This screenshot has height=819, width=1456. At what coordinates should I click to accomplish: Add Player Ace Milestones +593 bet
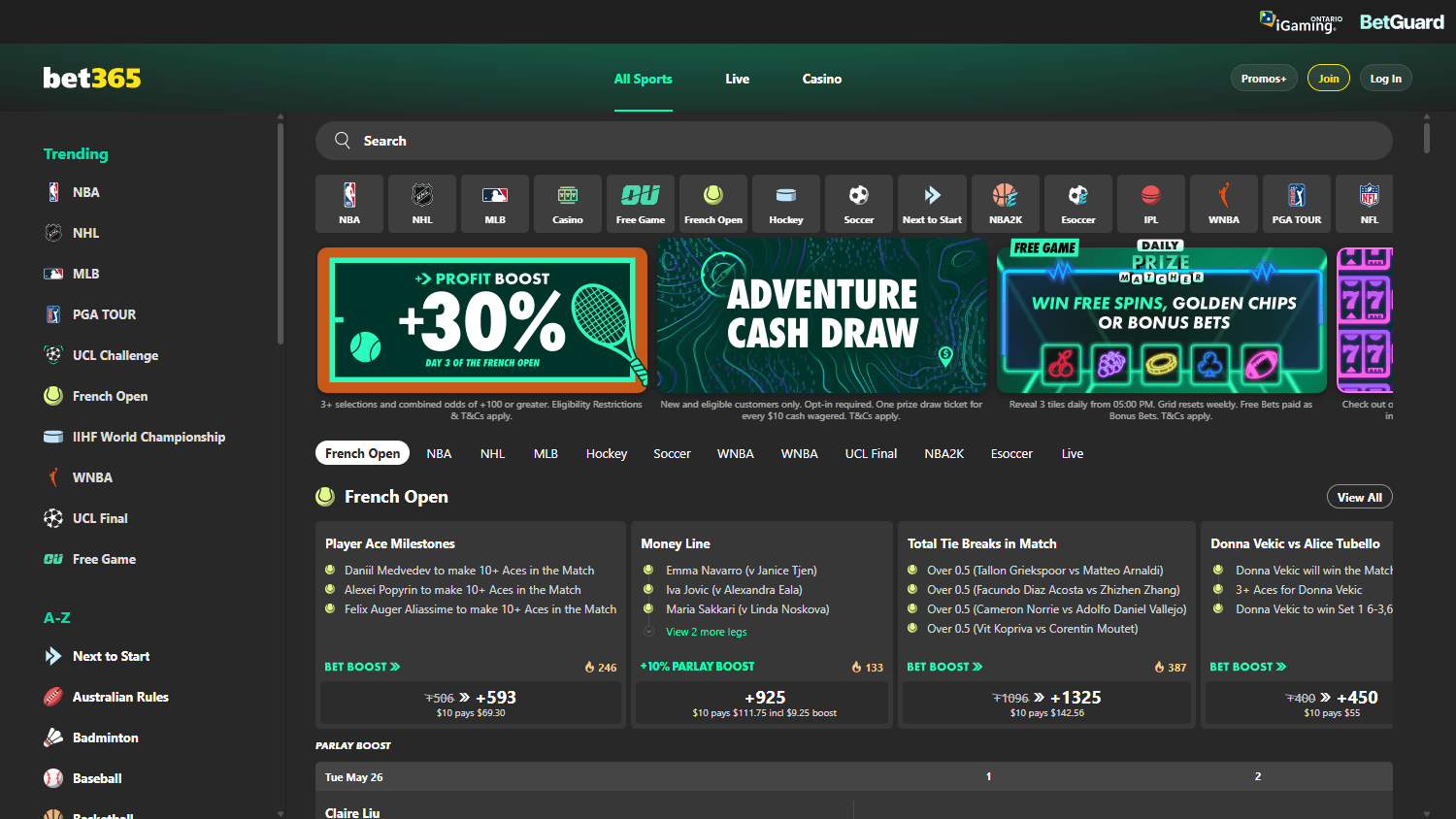pos(471,703)
